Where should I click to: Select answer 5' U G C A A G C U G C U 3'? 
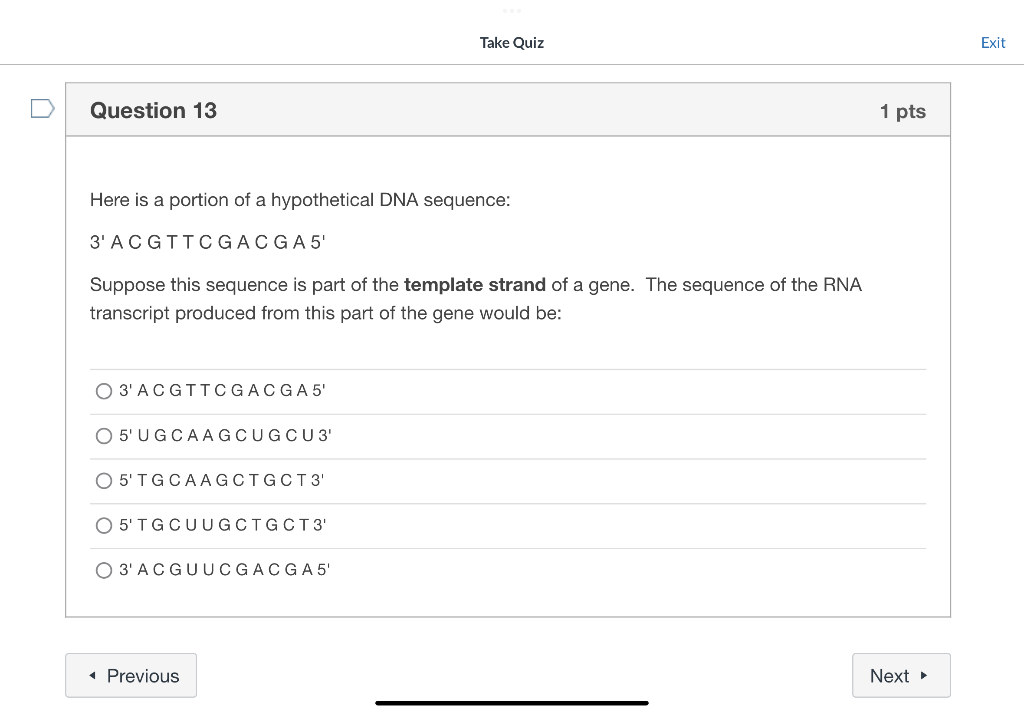(x=104, y=436)
